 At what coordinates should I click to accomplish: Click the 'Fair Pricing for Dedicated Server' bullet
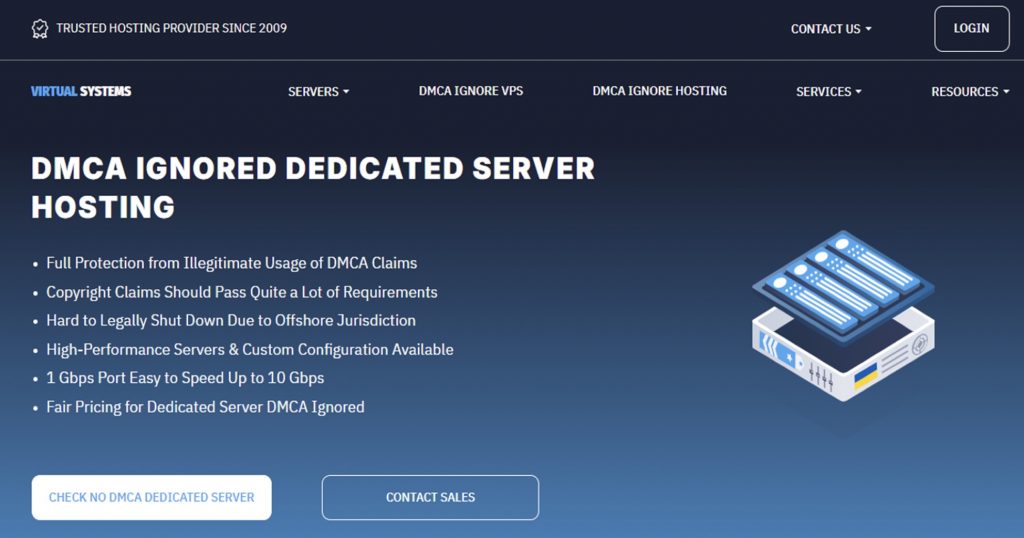point(205,407)
